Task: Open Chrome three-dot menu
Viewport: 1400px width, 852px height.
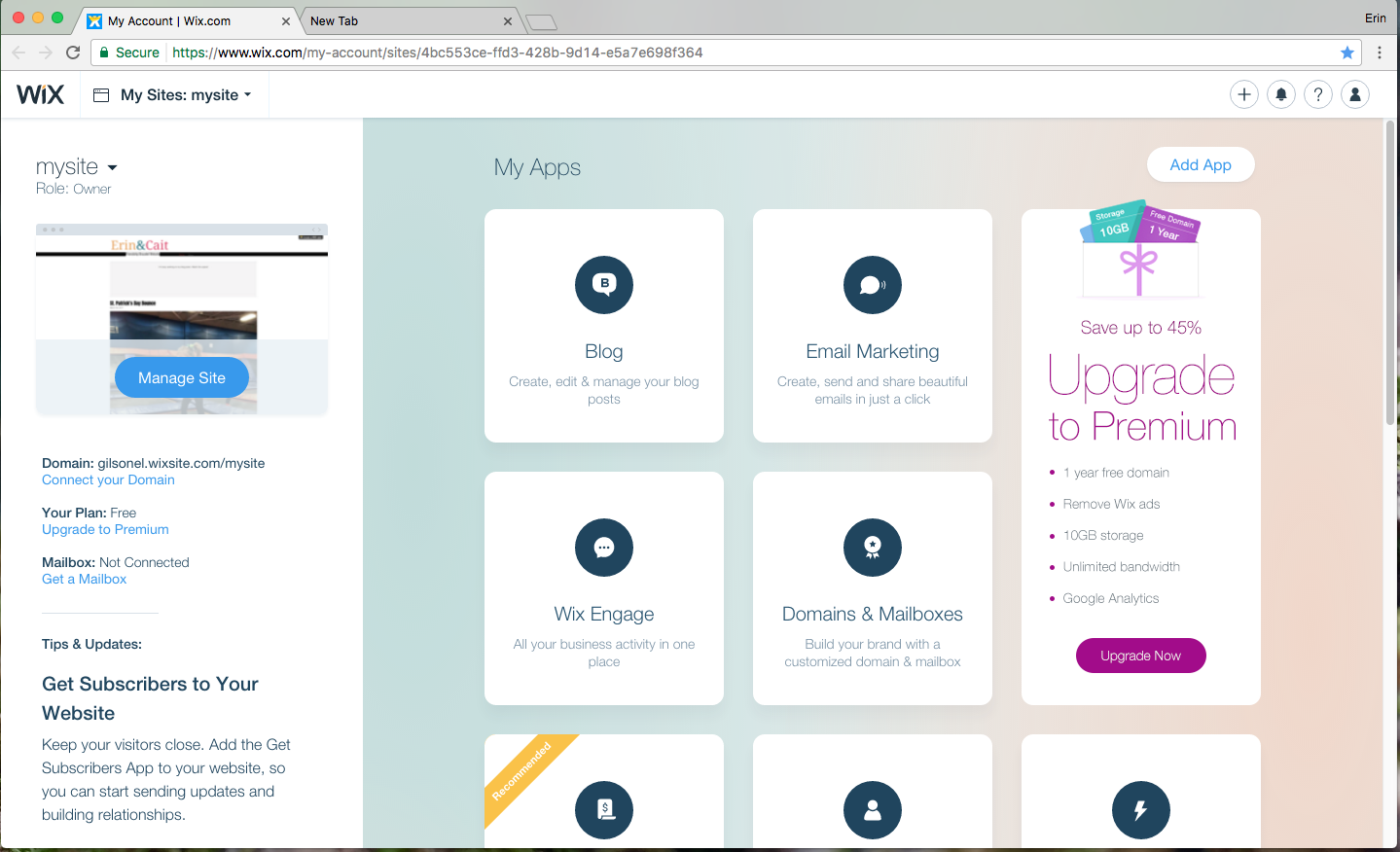Action: 1380,53
